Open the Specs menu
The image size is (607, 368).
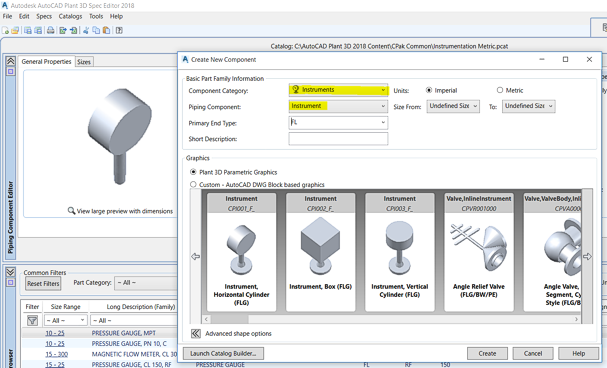44,16
